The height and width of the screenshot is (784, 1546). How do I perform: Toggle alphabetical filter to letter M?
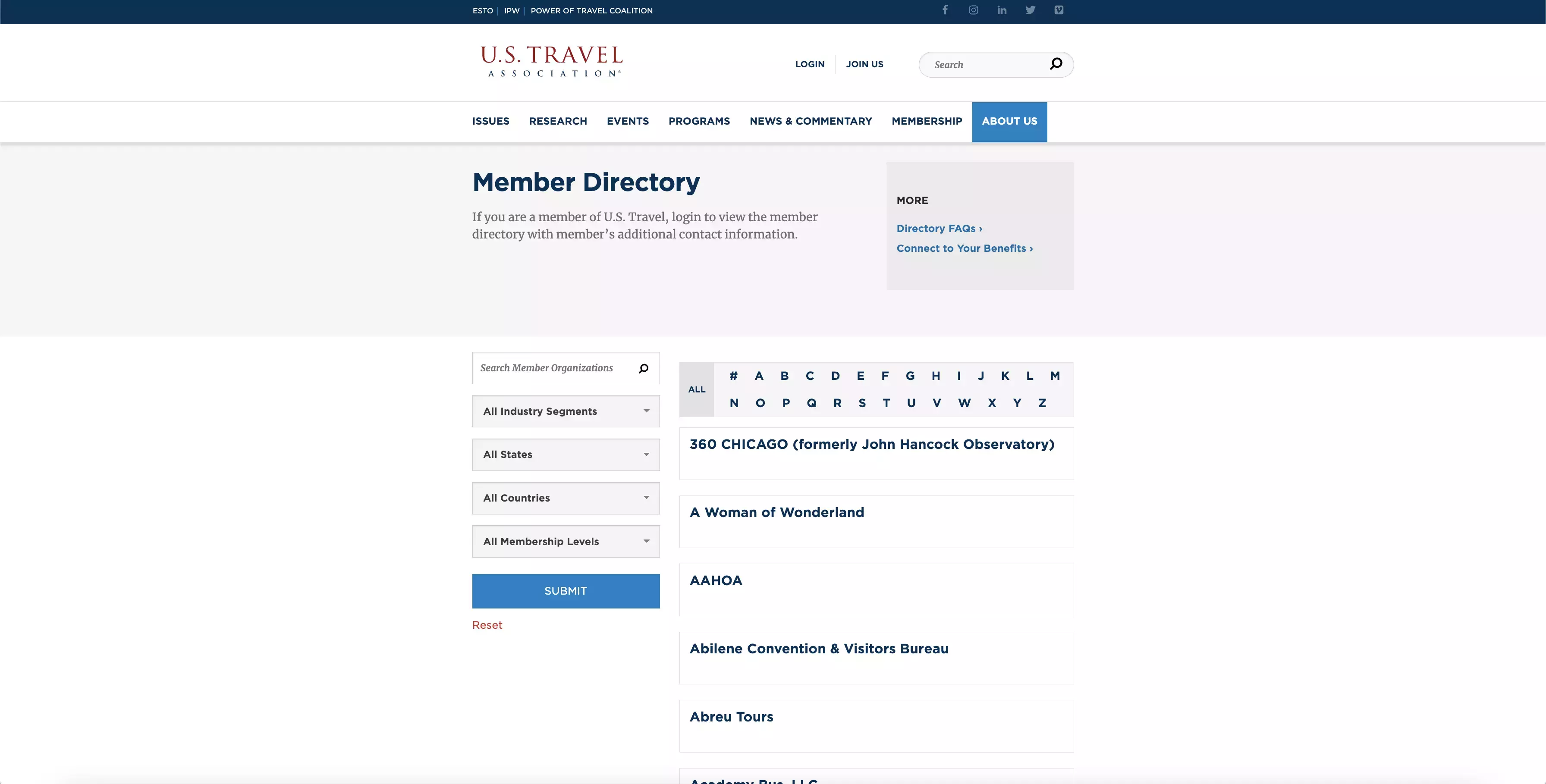[x=1055, y=375]
